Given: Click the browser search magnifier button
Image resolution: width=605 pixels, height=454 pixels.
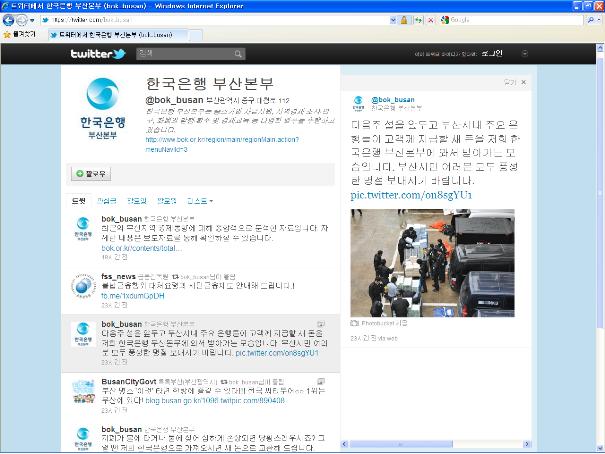Looking at the screenshot, I should coord(591,20).
